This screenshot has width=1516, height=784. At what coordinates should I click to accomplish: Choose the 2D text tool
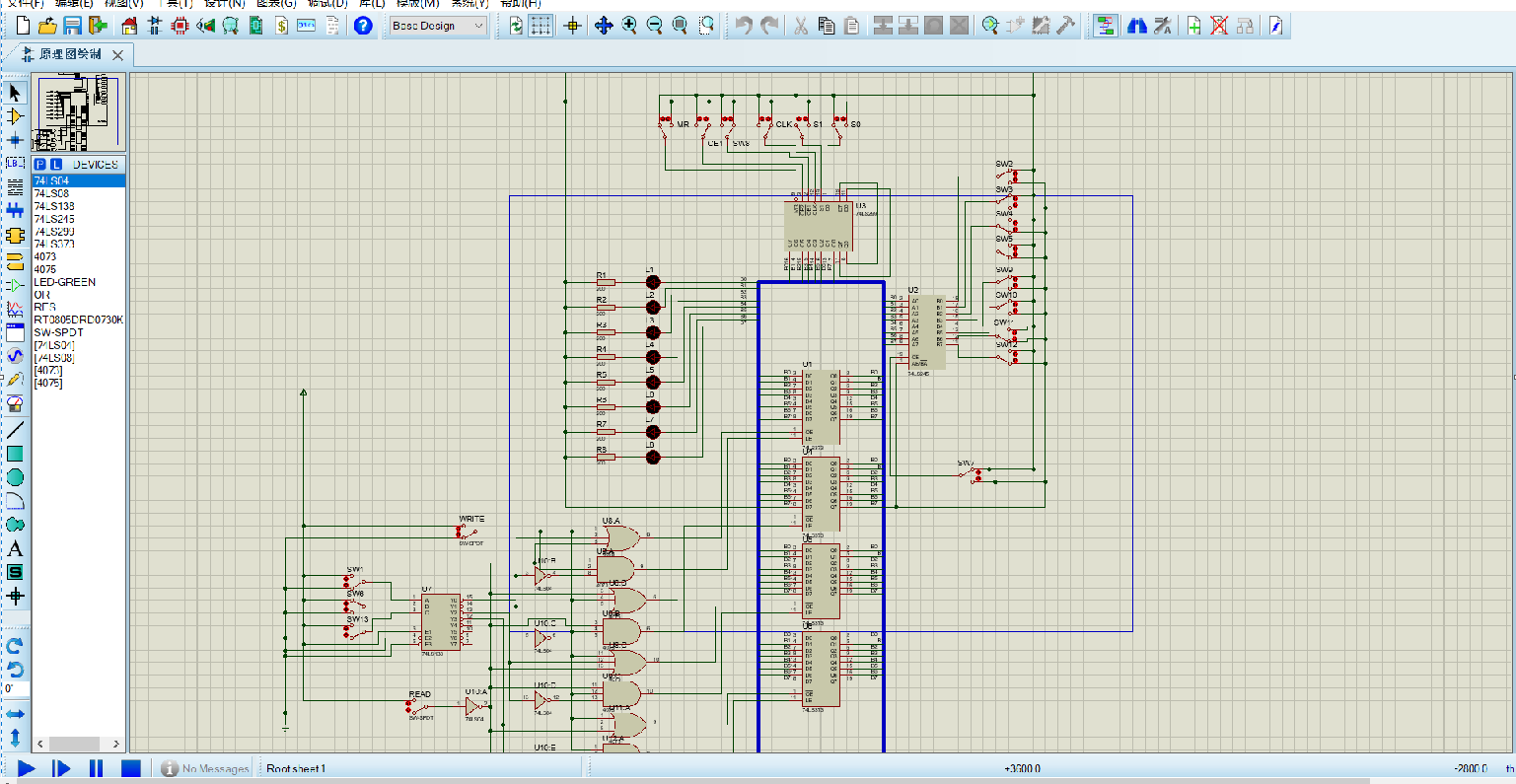pyautogui.click(x=15, y=548)
